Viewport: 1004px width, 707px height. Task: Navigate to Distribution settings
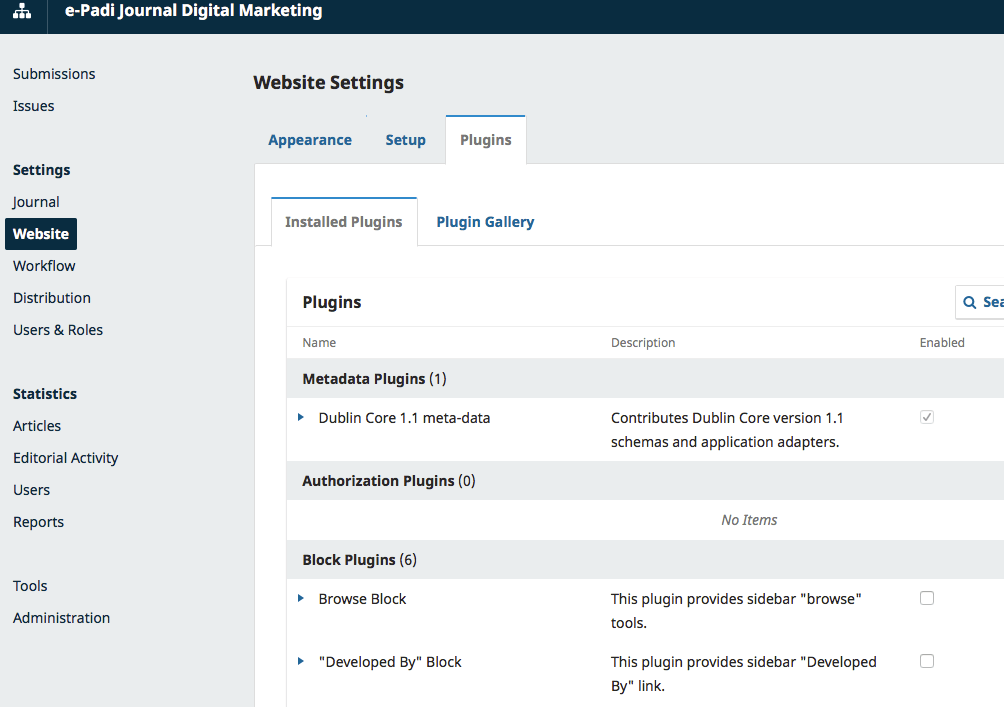[52, 298]
